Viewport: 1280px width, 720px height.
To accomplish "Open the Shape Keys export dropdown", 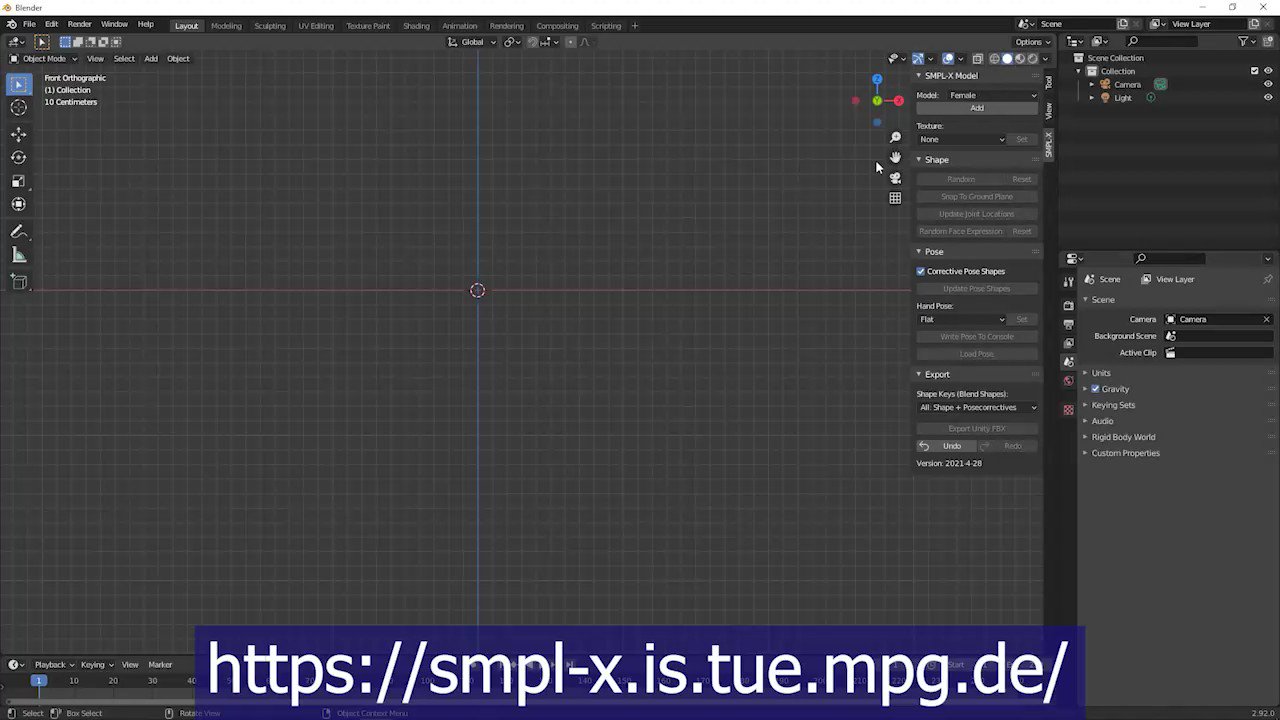I will (x=978, y=407).
